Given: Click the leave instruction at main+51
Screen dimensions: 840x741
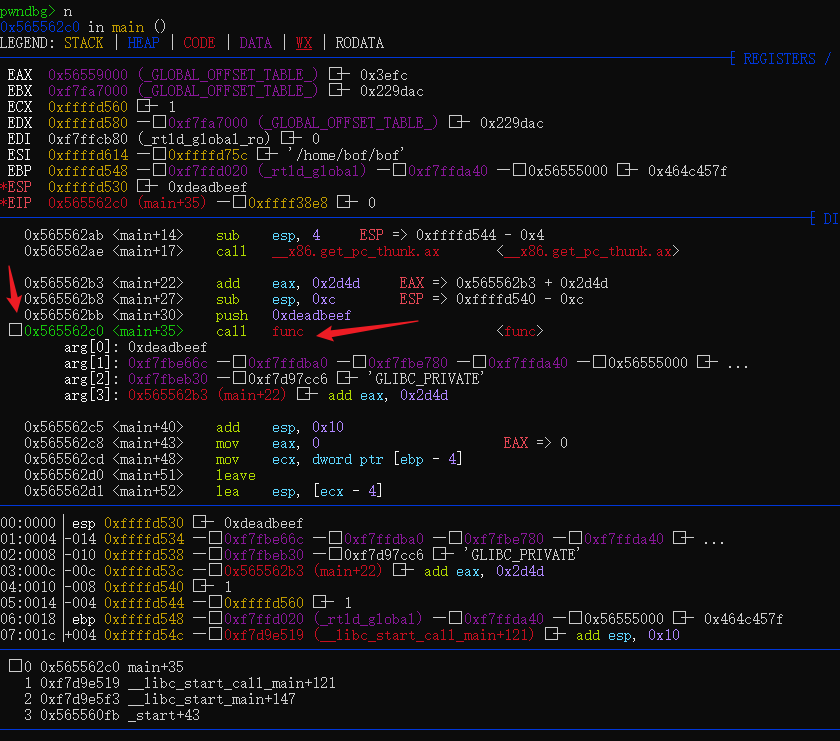Looking at the screenshot, I should [235, 475].
